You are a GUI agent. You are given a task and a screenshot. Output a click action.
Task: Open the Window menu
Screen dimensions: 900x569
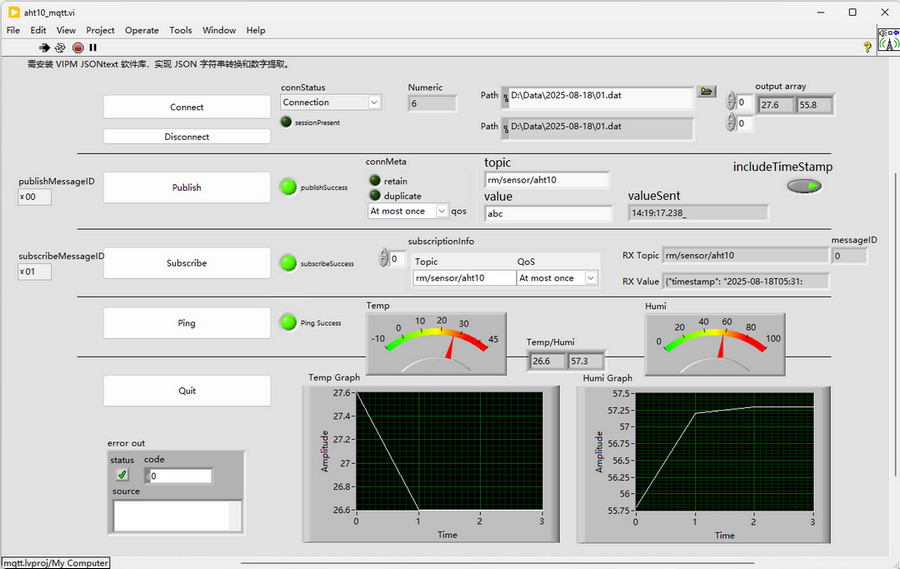coord(219,30)
